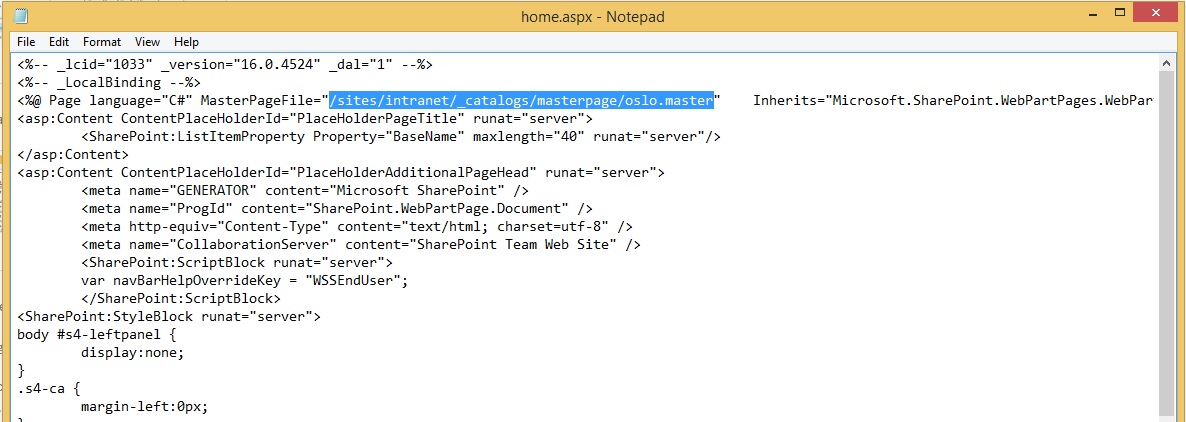The width and height of the screenshot is (1186, 422).
Task: Click the "SharePoint:ListItemProperty" line
Action: (400, 137)
